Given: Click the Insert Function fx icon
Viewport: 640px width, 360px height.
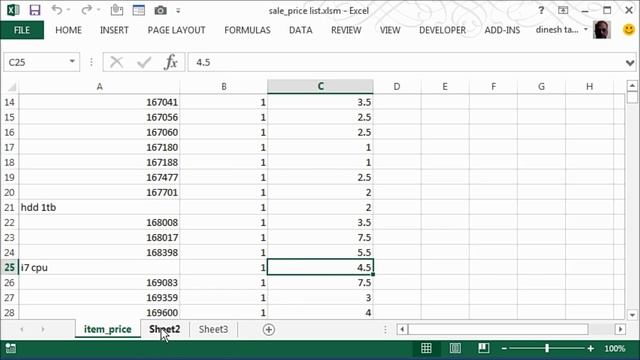Looking at the screenshot, I should (171, 62).
